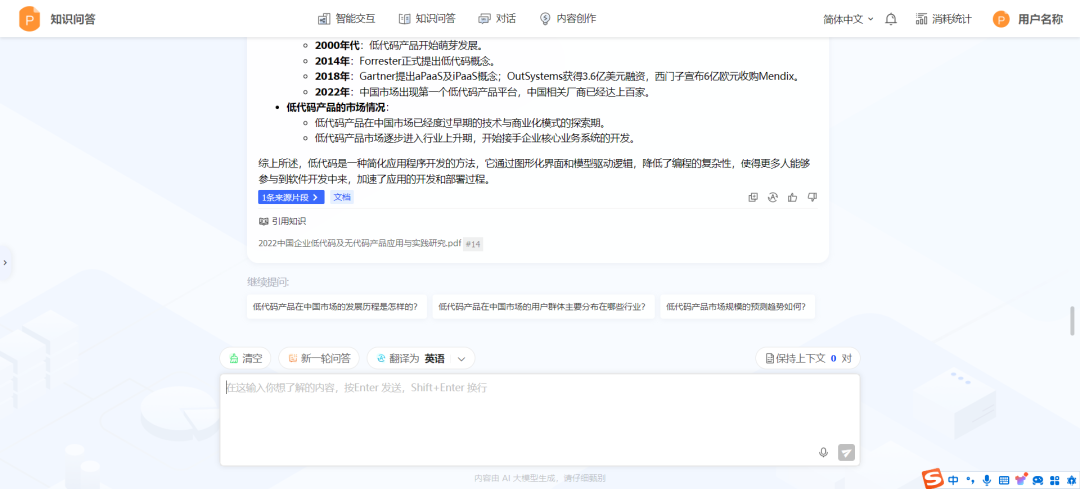Click the microphone icon in input box
Viewport: 1080px width, 489px height.
(823, 452)
